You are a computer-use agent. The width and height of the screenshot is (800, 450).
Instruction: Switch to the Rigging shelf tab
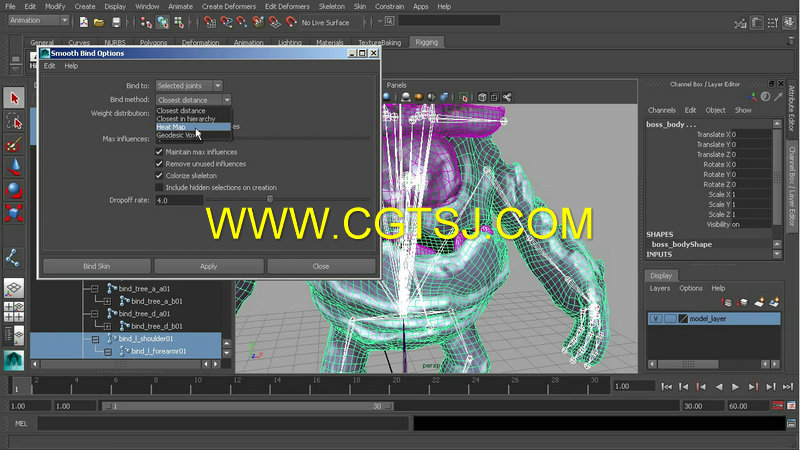click(x=427, y=42)
